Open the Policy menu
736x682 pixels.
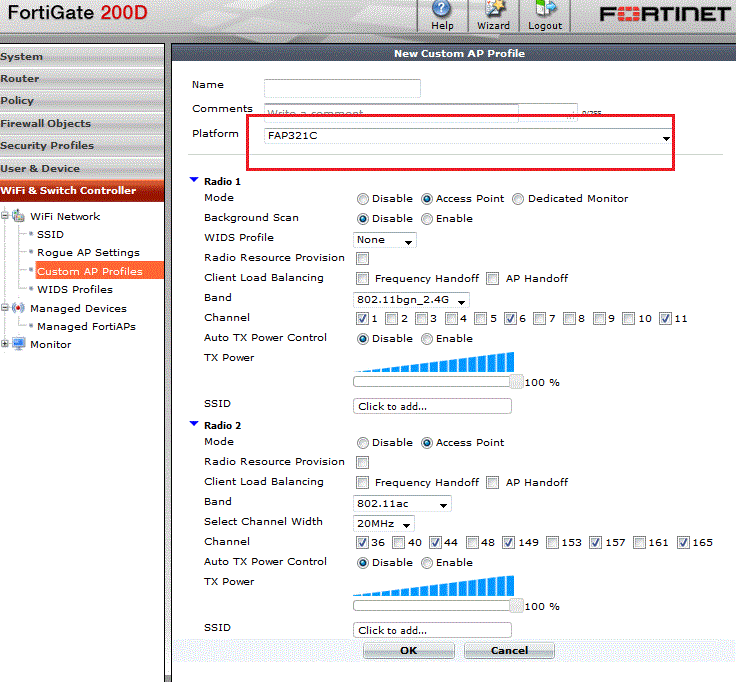(x=82, y=101)
